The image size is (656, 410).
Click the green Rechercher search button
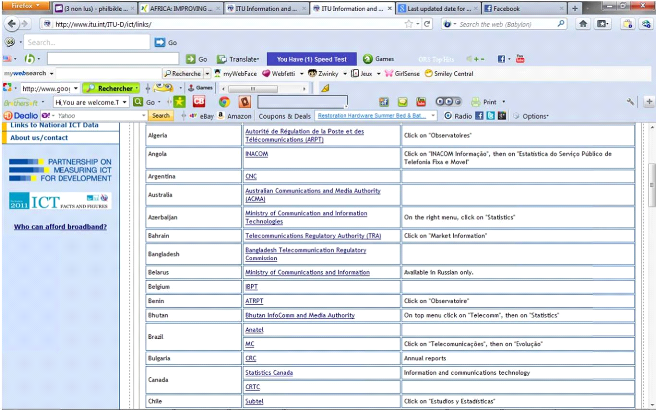[111, 87]
